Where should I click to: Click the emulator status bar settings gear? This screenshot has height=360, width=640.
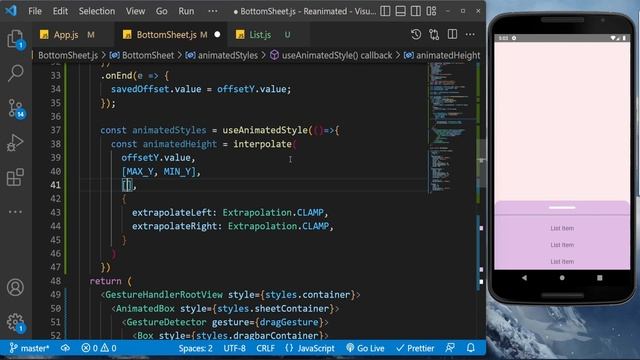[x=514, y=38]
